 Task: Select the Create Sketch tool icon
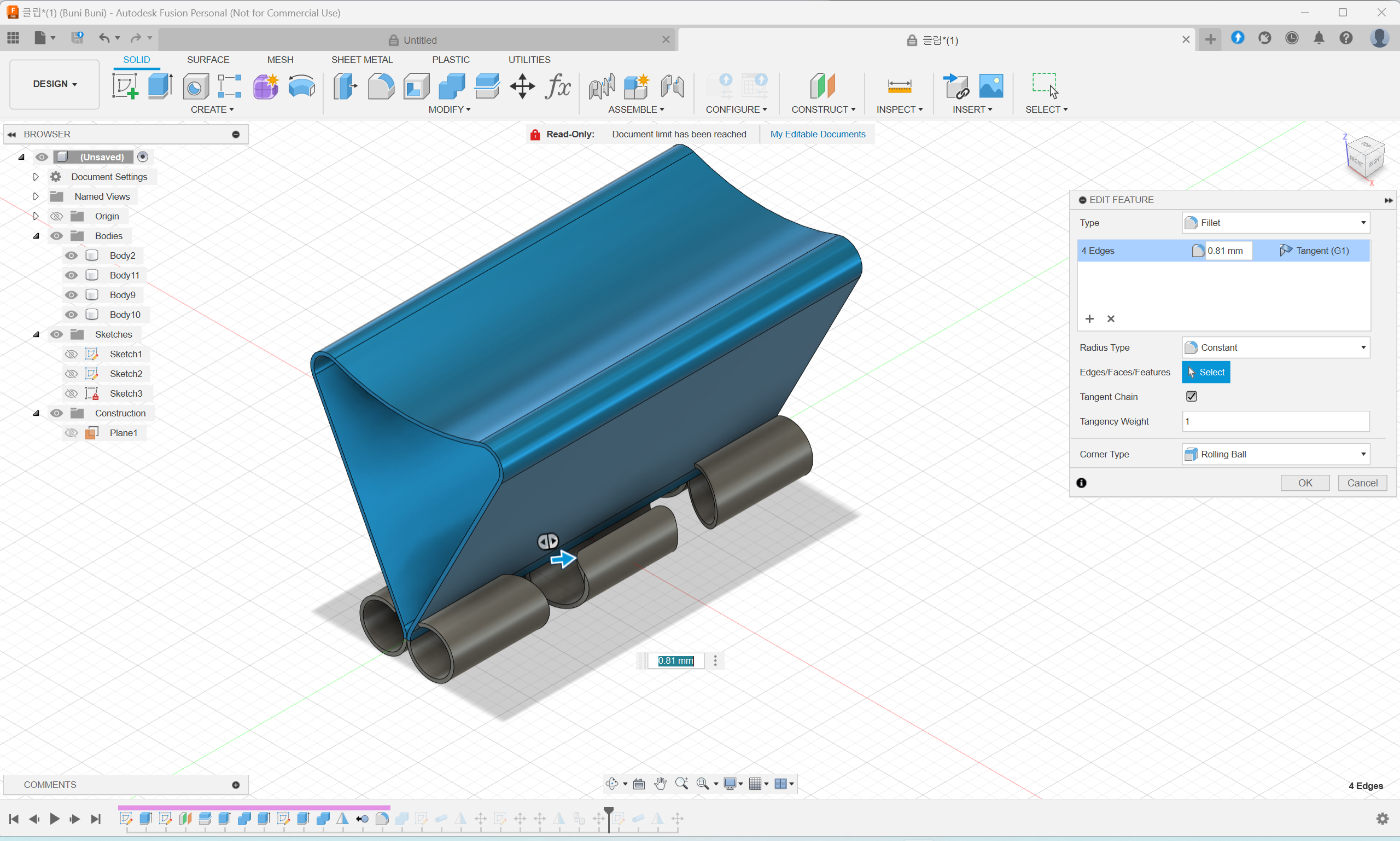coord(125,86)
